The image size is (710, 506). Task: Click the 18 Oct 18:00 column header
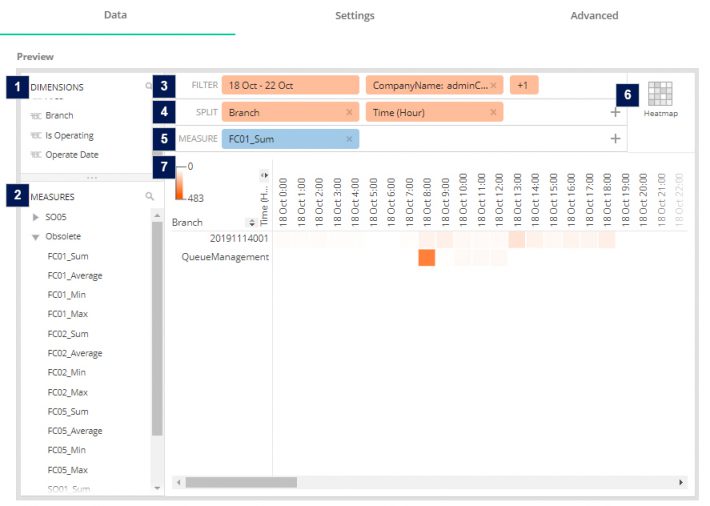coord(607,199)
